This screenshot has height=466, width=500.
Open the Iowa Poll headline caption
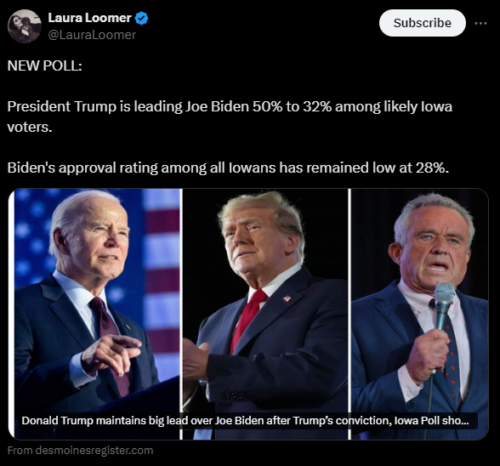[x=245, y=421]
